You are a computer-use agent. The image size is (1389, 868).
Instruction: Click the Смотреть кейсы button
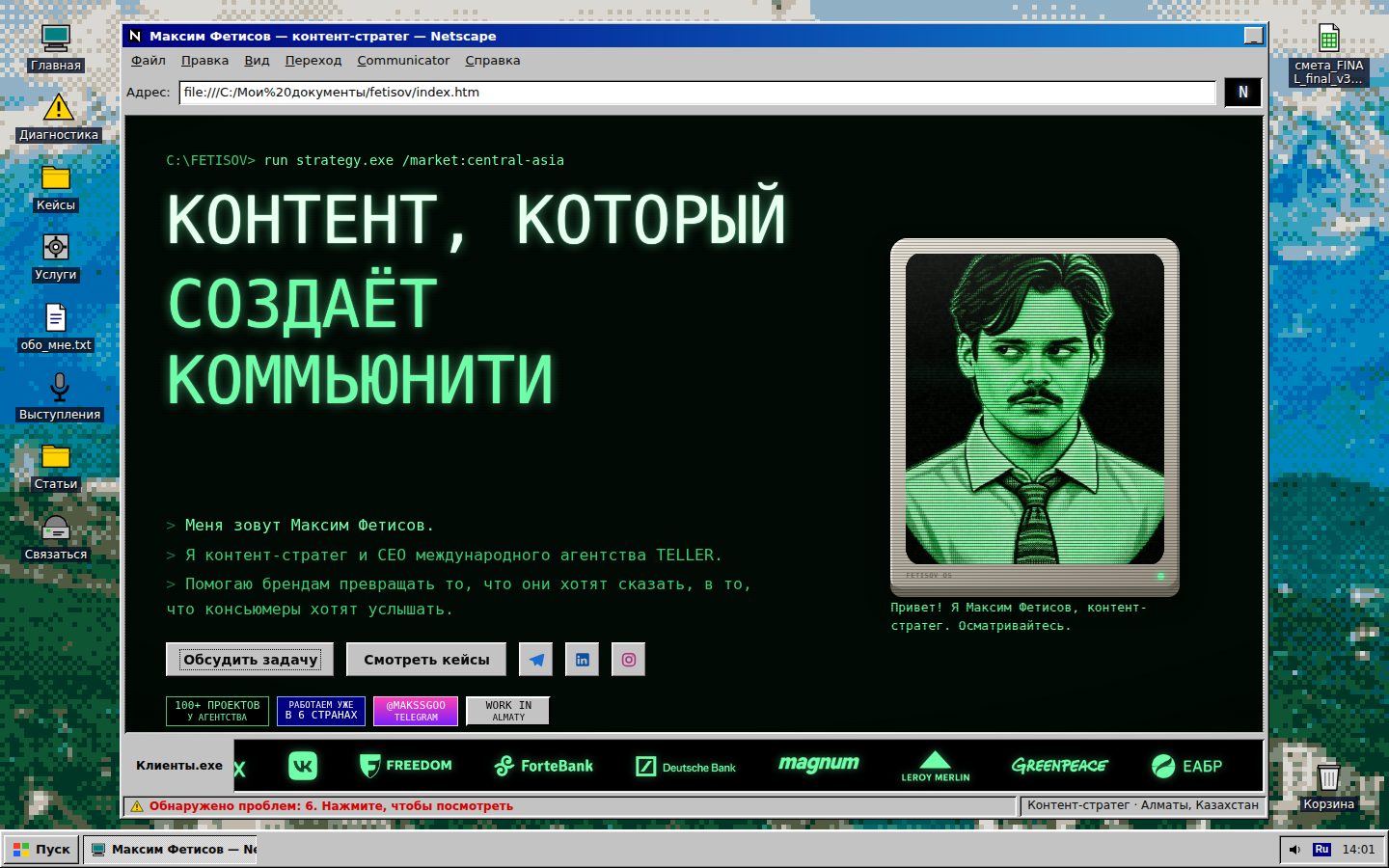click(426, 660)
